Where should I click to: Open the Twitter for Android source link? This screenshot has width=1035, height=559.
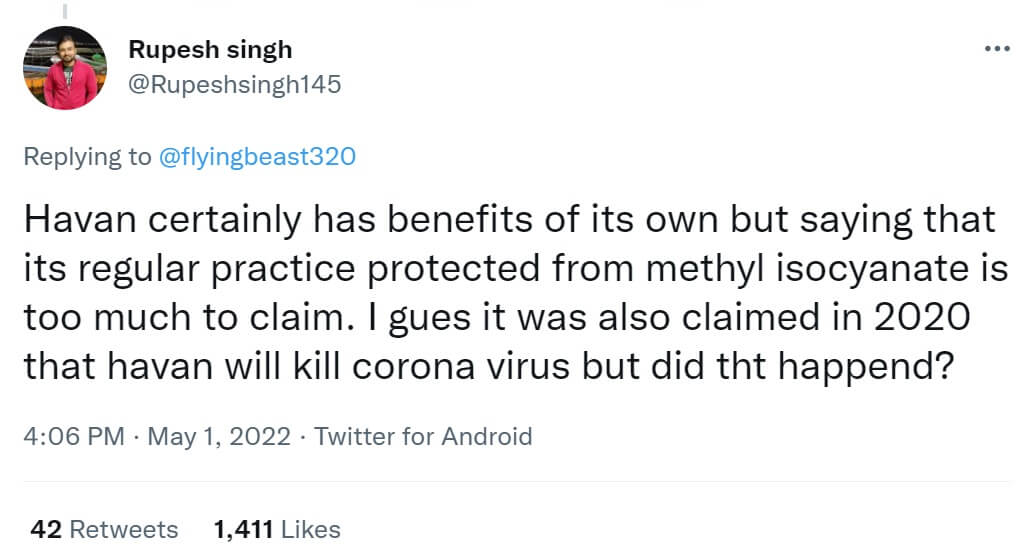click(423, 437)
